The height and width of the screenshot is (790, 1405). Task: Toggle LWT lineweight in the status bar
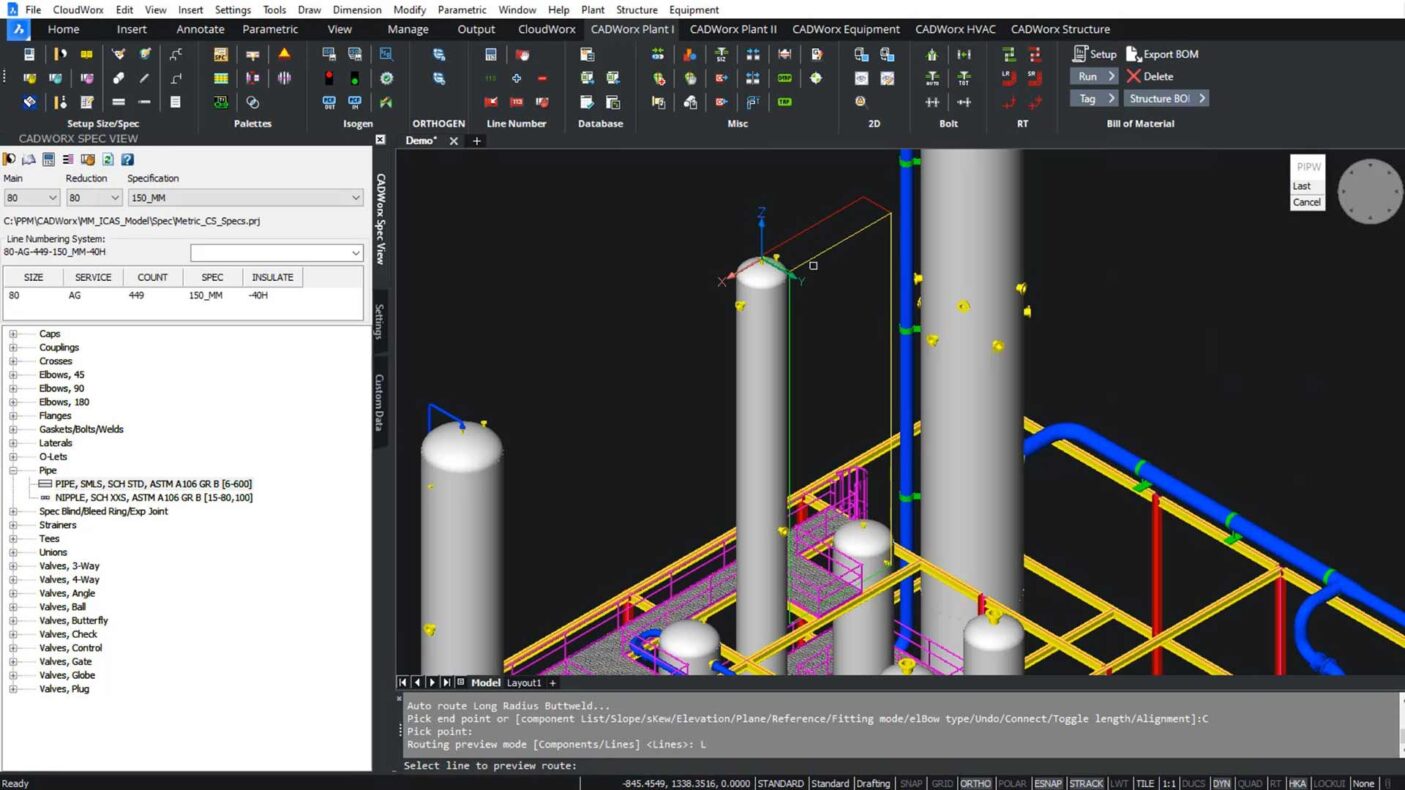pos(1119,783)
